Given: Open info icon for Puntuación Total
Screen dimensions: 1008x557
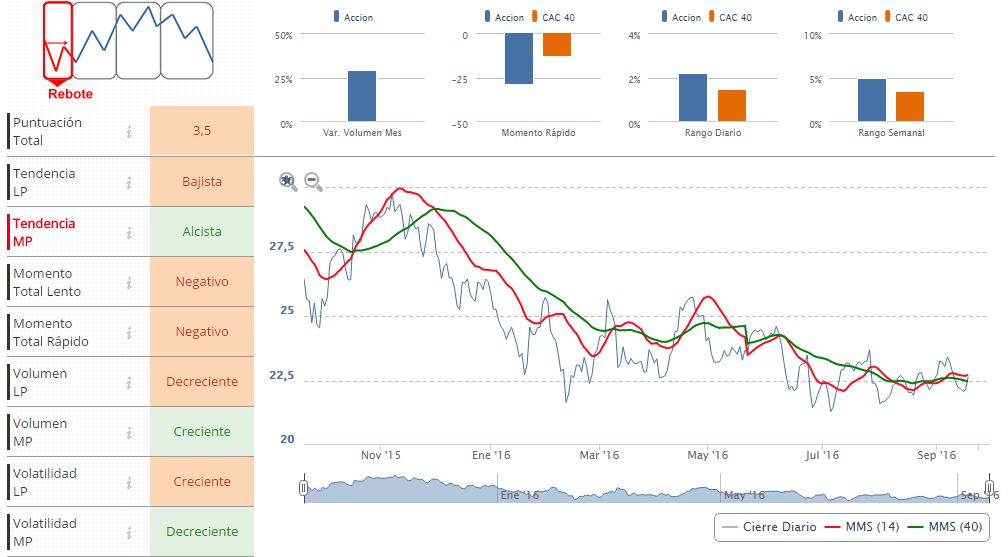Looking at the screenshot, I should click(x=129, y=132).
